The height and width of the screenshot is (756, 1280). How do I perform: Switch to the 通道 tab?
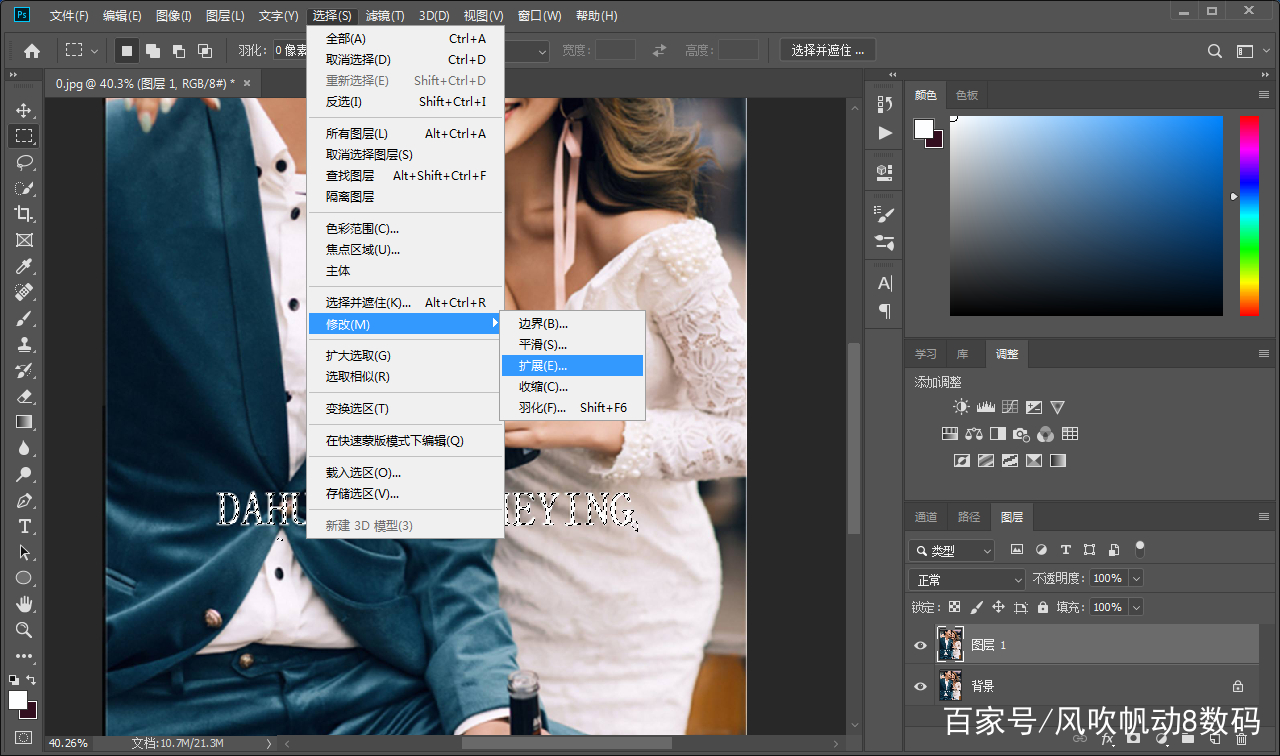(926, 517)
